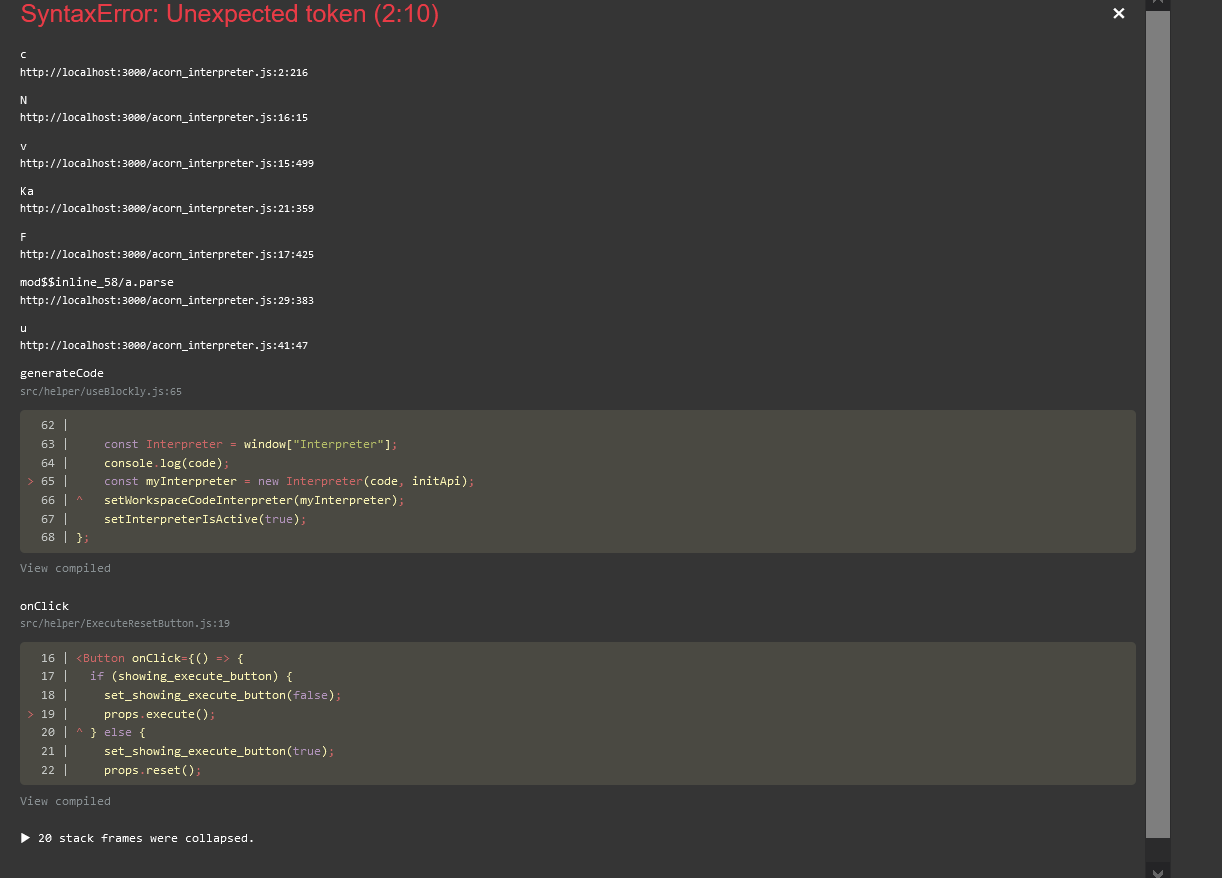Screen dimensions: 1222x878
Task: Click code line setWorkspaceCodeInterpreter(myInterpreter)
Action: [254, 500]
